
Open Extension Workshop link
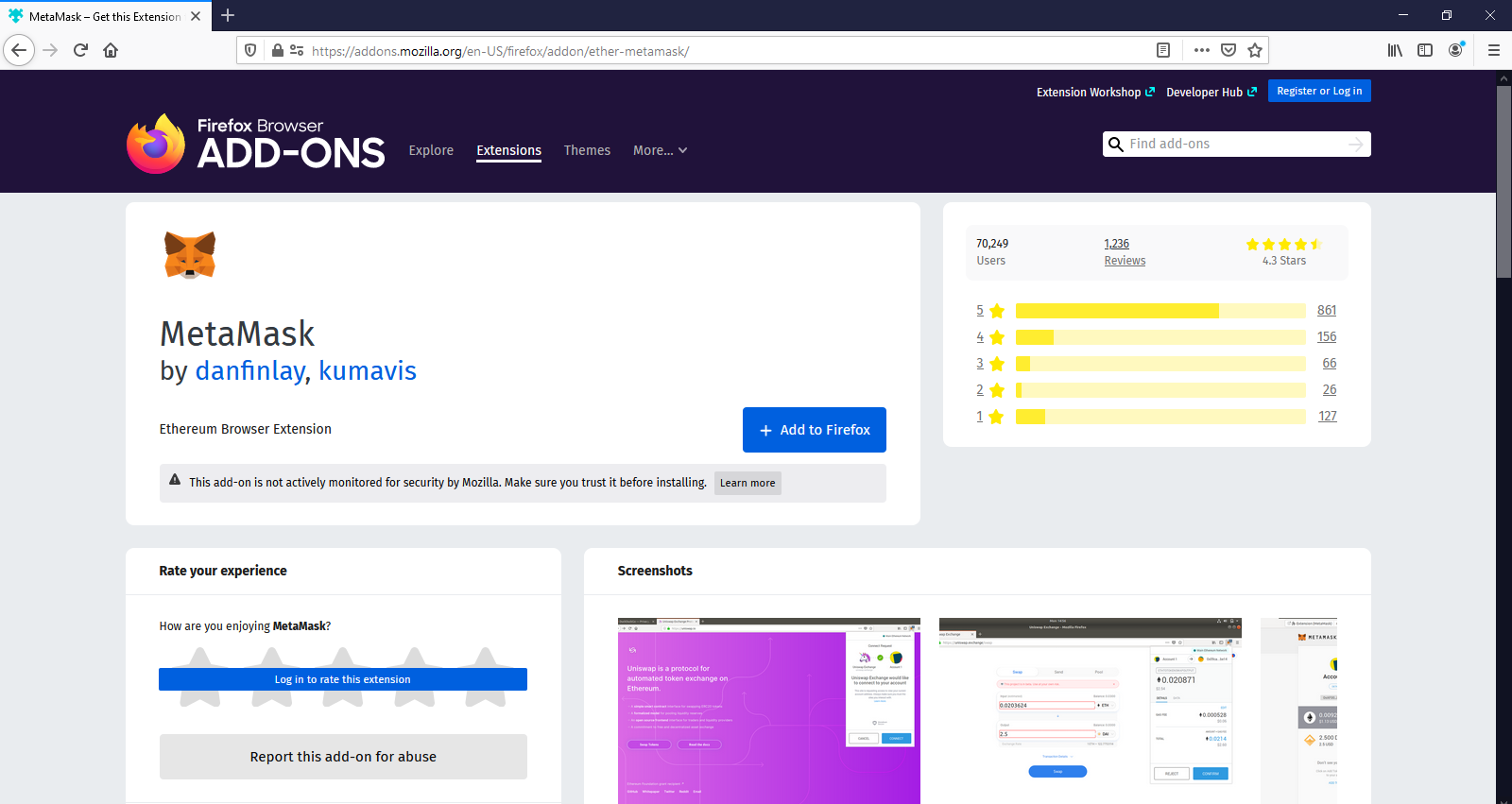[1095, 92]
